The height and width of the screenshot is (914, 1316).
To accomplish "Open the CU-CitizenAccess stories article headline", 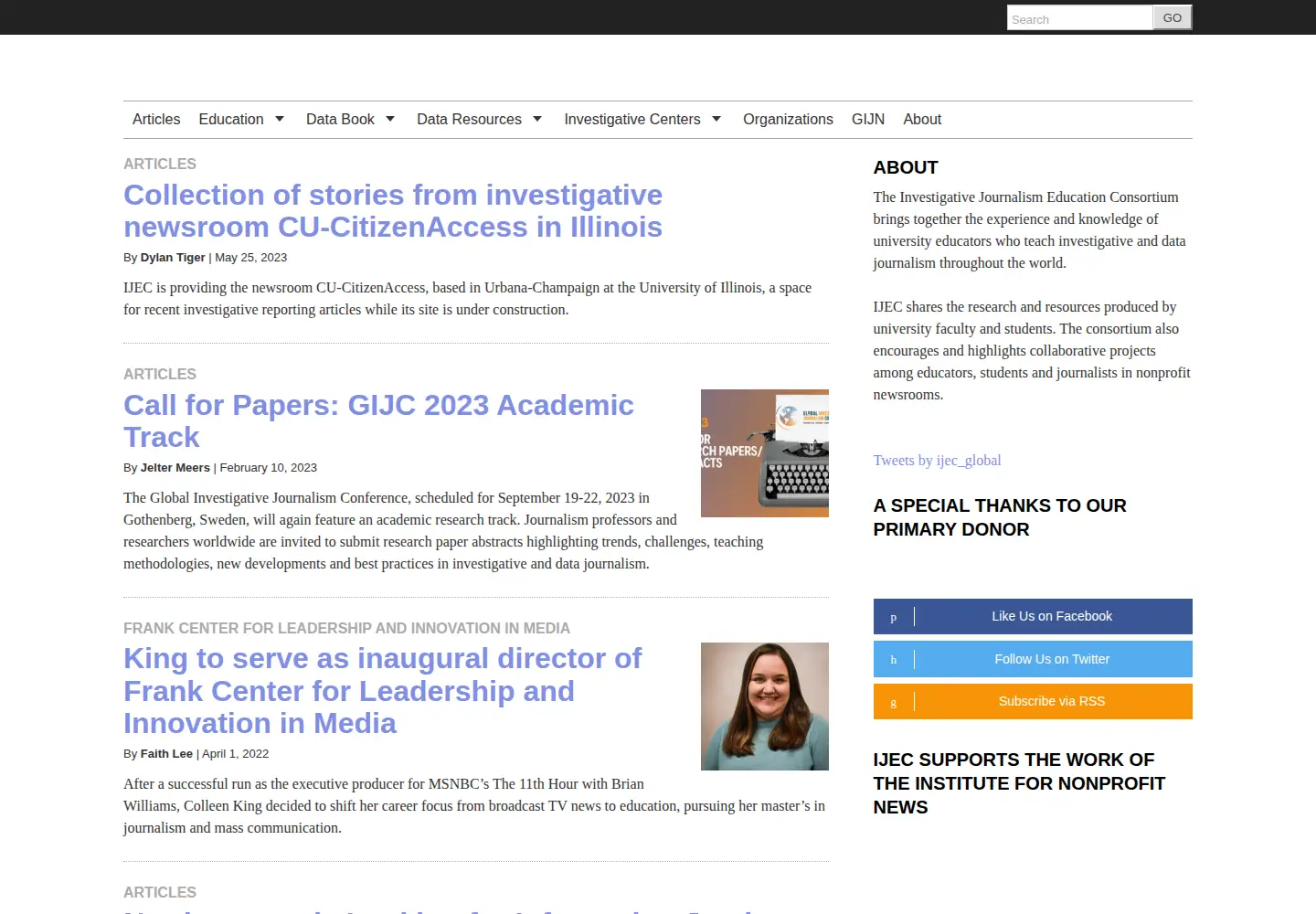I will point(393,211).
